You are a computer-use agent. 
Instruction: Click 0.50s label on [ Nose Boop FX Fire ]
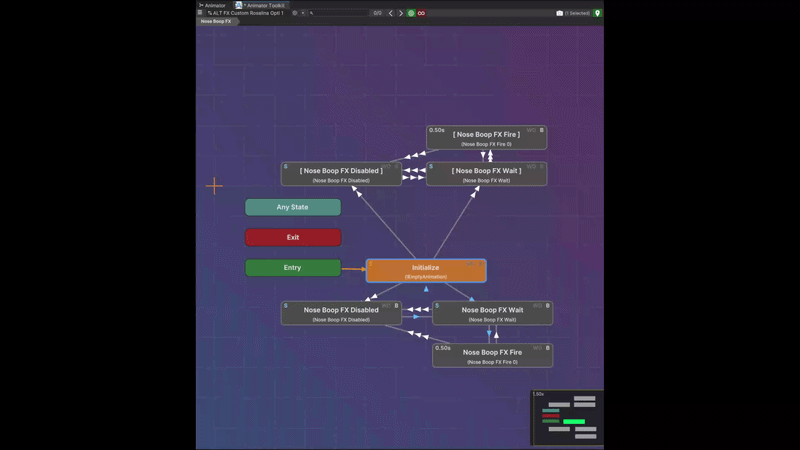click(437, 130)
